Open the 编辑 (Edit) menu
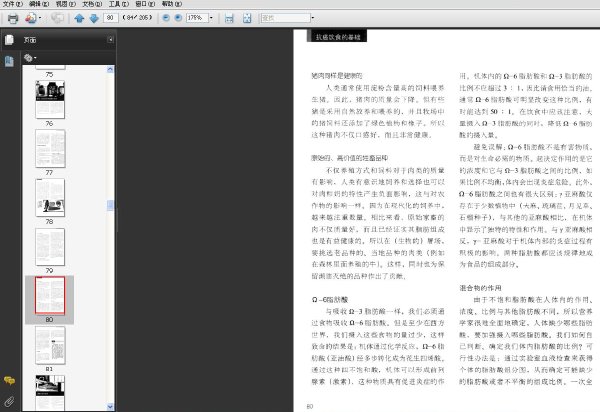The width and height of the screenshot is (600, 412). pyautogui.click(x=39, y=4)
